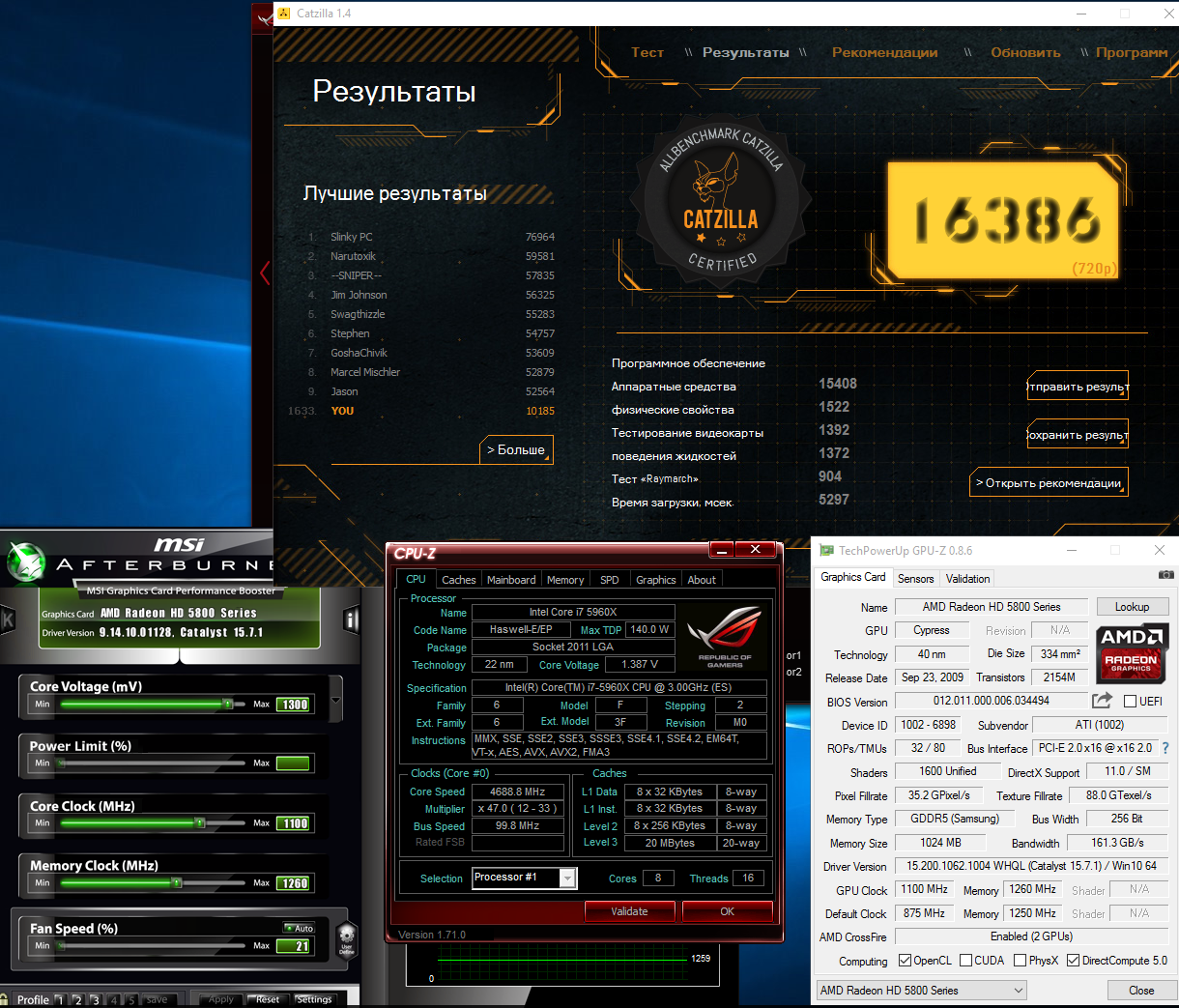Open the GPU-Z graphics card selector dropdown

(x=921, y=991)
